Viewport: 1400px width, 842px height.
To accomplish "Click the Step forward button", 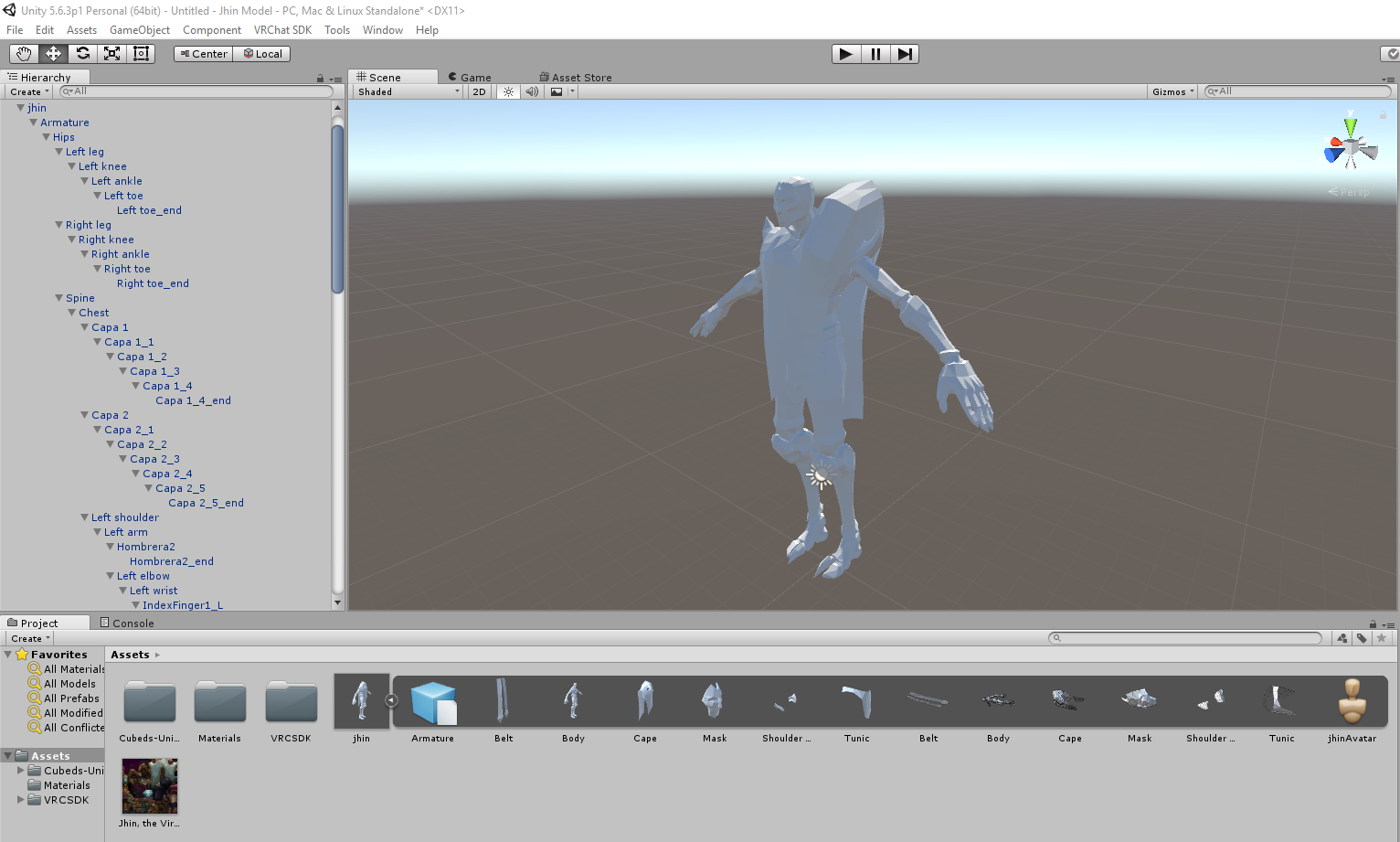I will [x=904, y=54].
